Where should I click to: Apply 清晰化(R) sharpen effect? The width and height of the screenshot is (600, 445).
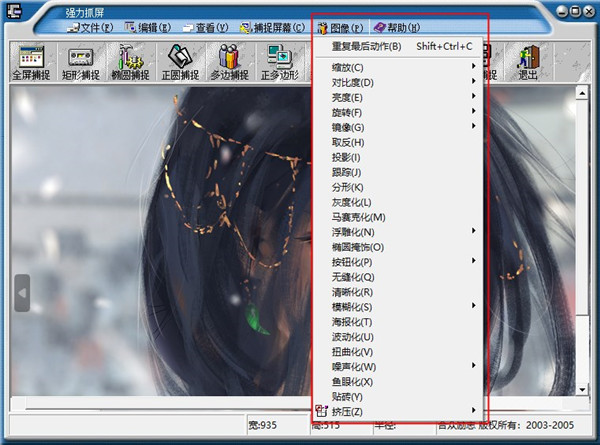(398, 292)
